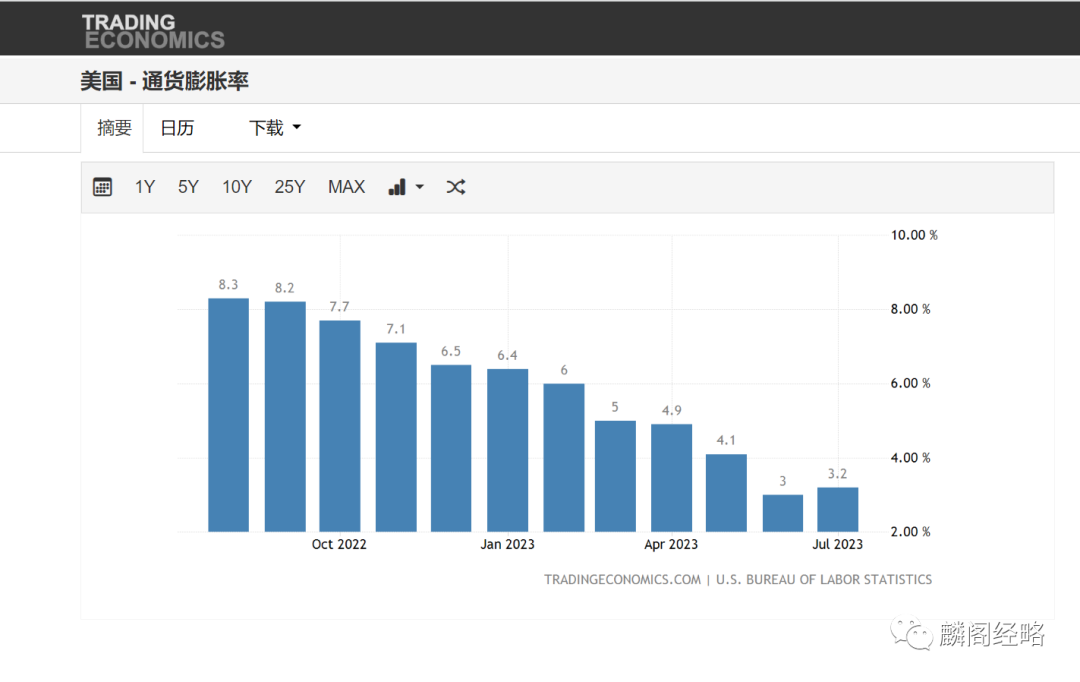The image size is (1080, 682).
Task: Click the bar labeled 6
Action: (x=564, y=457)
